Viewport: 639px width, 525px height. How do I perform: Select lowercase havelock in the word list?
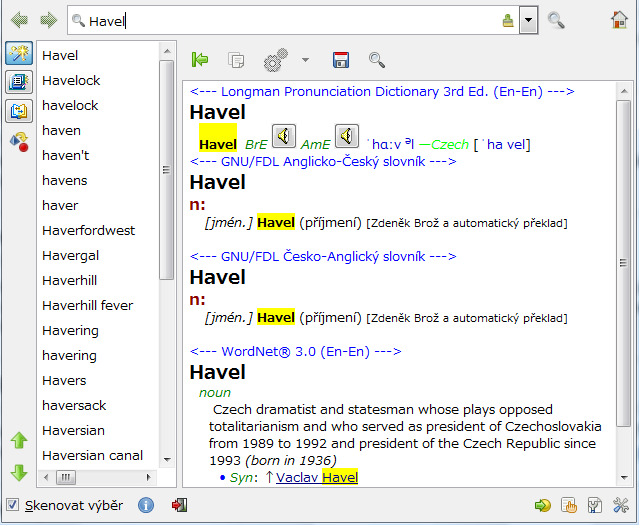click(70, 106)
